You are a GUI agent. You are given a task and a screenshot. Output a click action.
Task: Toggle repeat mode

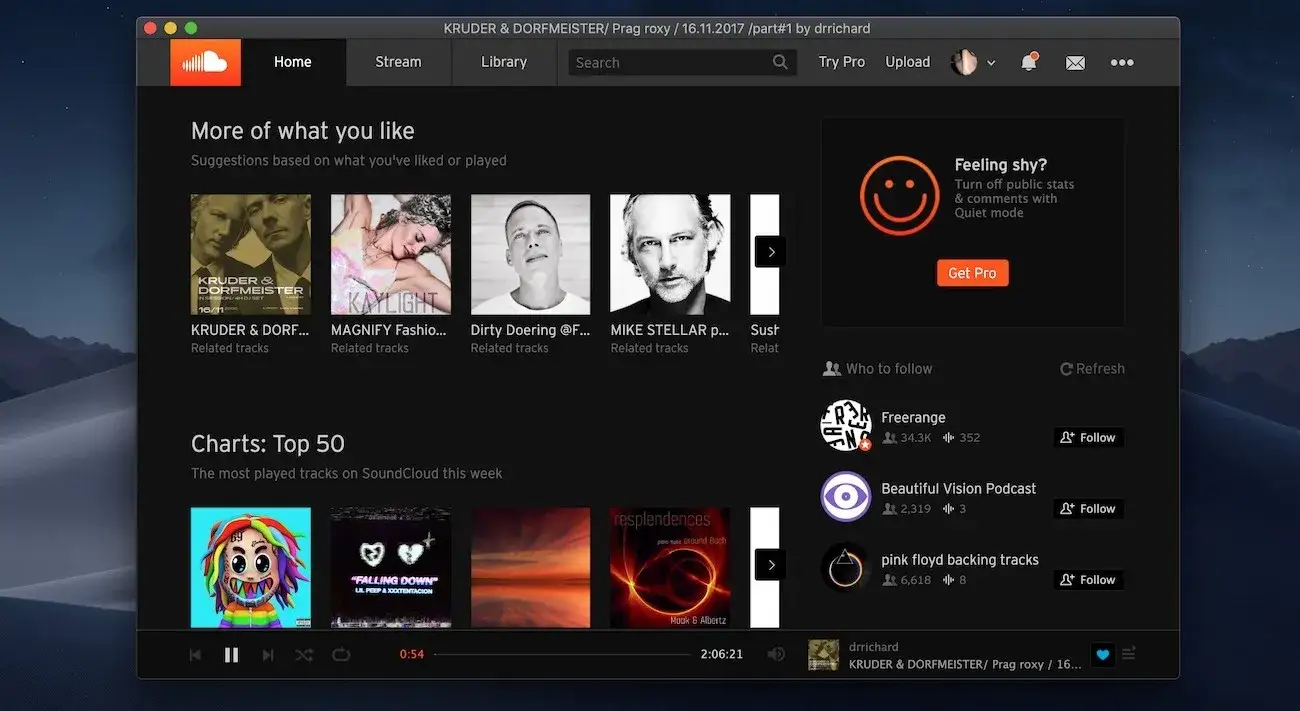[341, 655]
